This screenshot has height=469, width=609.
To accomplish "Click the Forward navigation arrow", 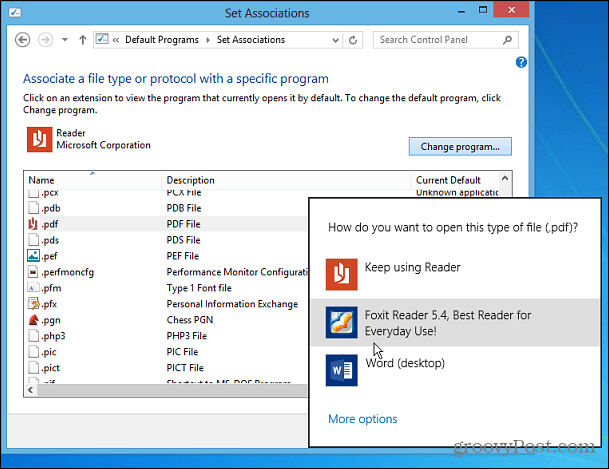I will tap(45, 40).
